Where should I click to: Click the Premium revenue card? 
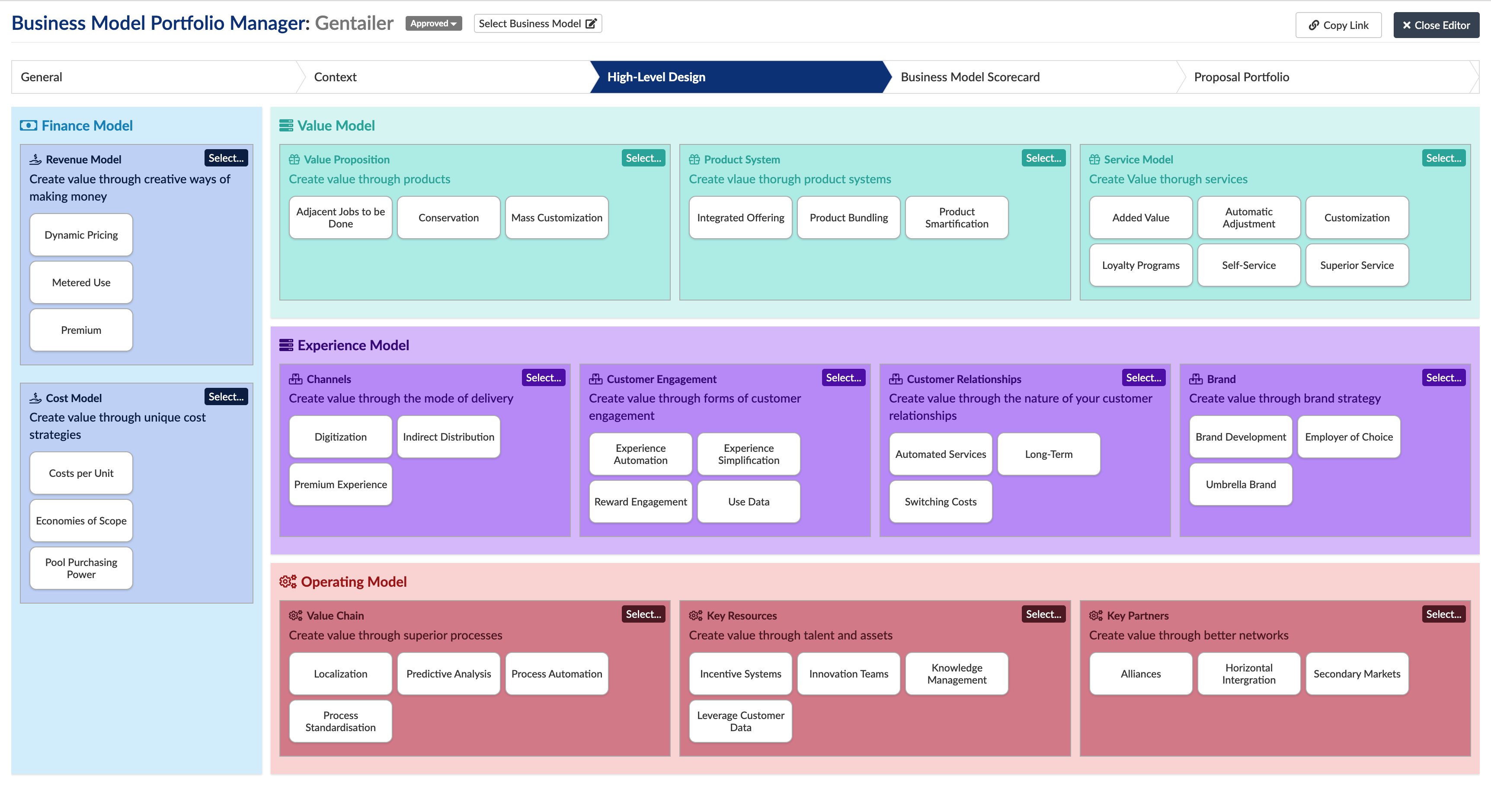tap(81, 330)
